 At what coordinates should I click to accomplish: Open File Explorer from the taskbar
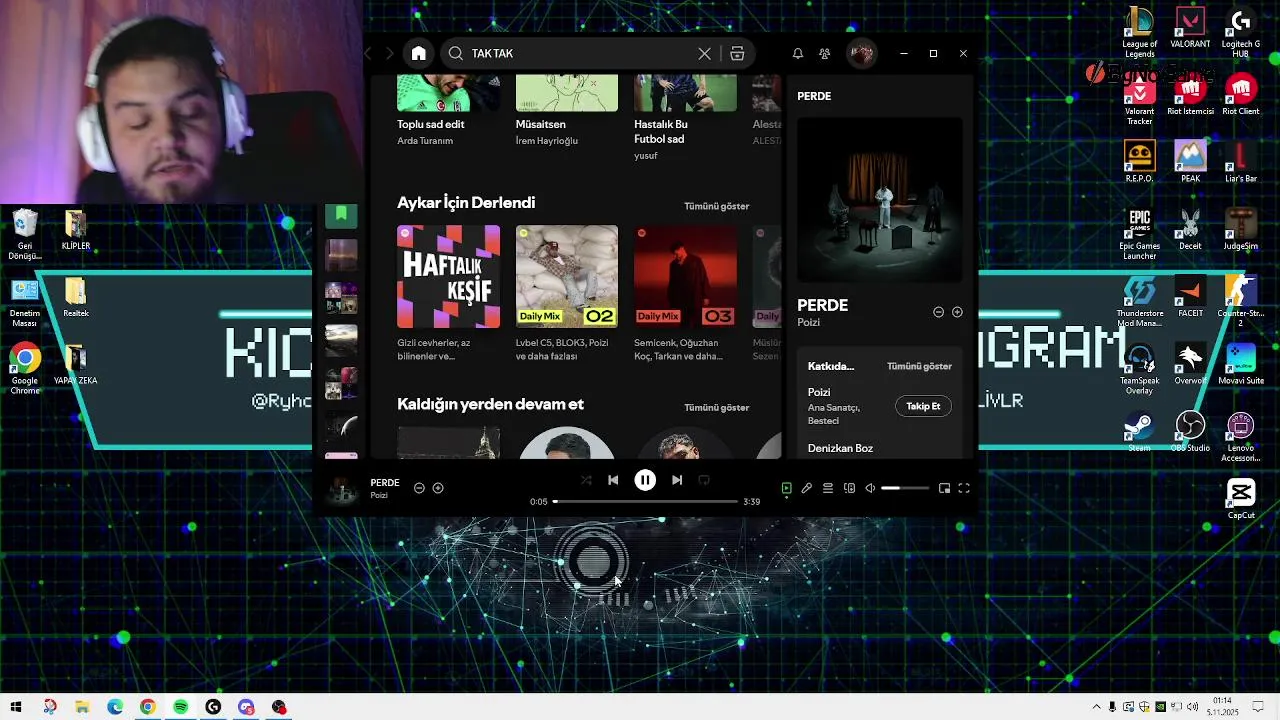pos(82,707)
